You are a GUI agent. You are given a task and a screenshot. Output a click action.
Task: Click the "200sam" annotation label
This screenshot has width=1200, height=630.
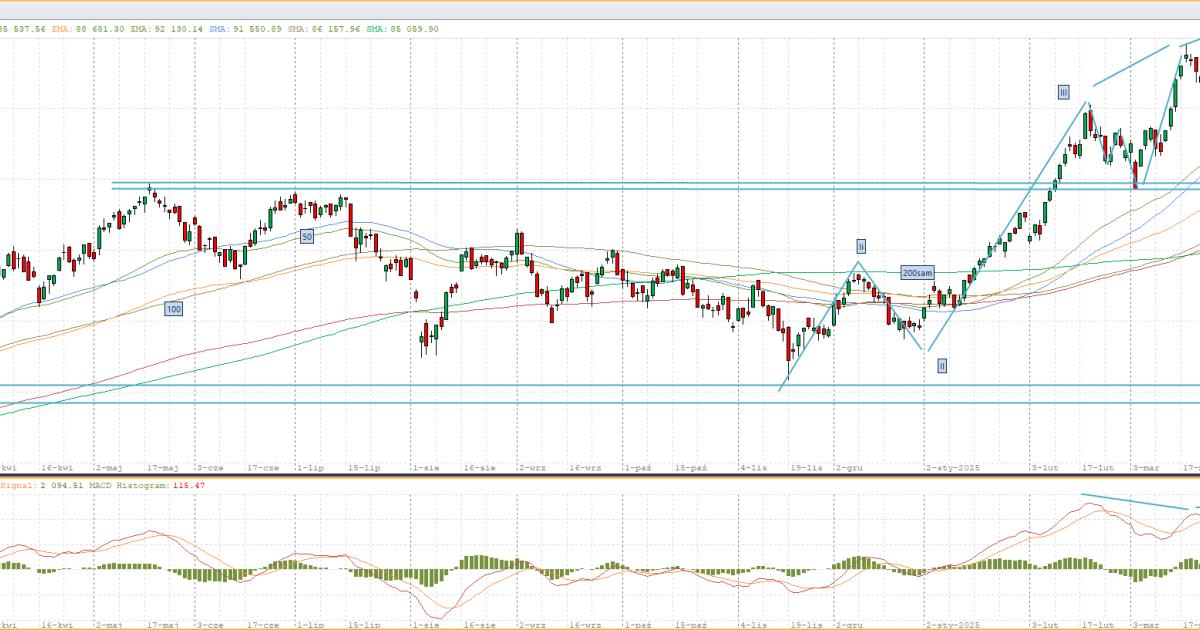point(919,272)
